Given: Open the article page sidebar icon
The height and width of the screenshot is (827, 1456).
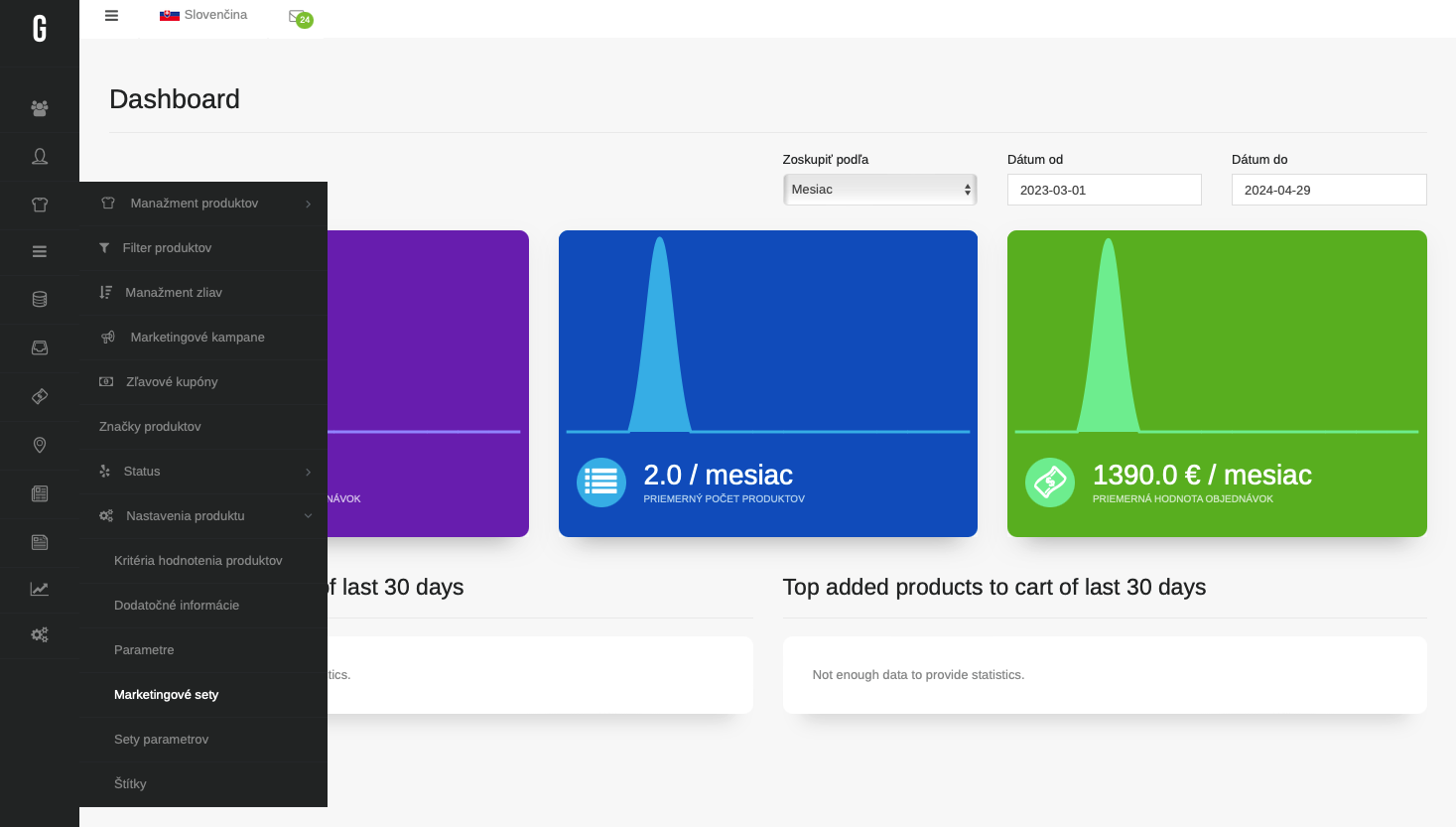Looking at the screenshot, I should 40,542.
